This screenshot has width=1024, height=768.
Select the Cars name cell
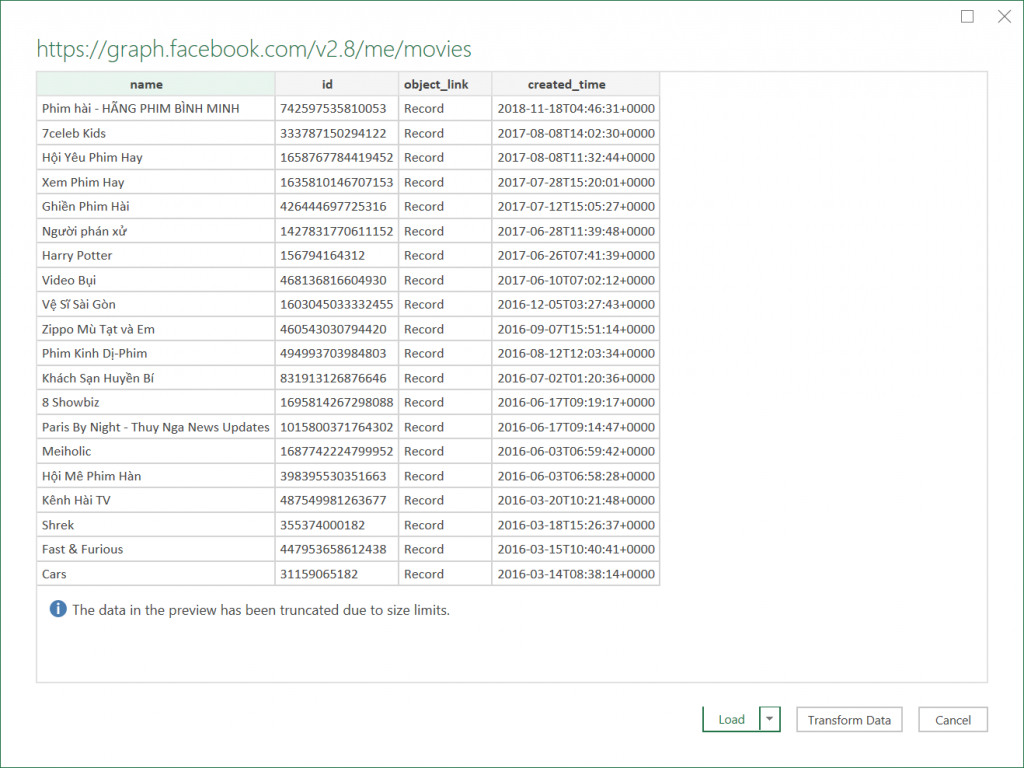pos(54,574)
